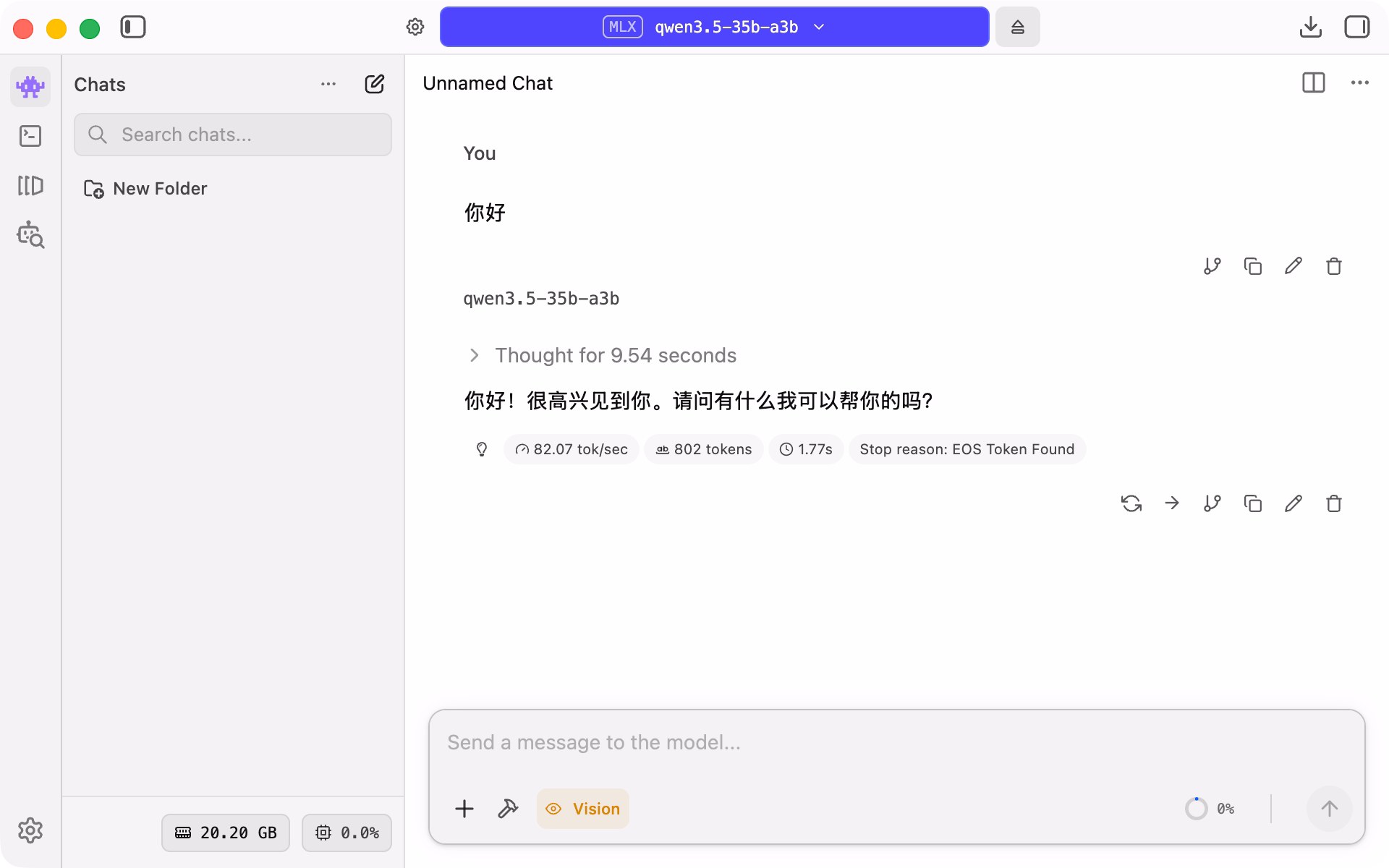The width and height of the screenshot is (1389, 868).
Task: Open the qwen3.5-35b-a3b model selector dropdown
Action: (714, 27)
